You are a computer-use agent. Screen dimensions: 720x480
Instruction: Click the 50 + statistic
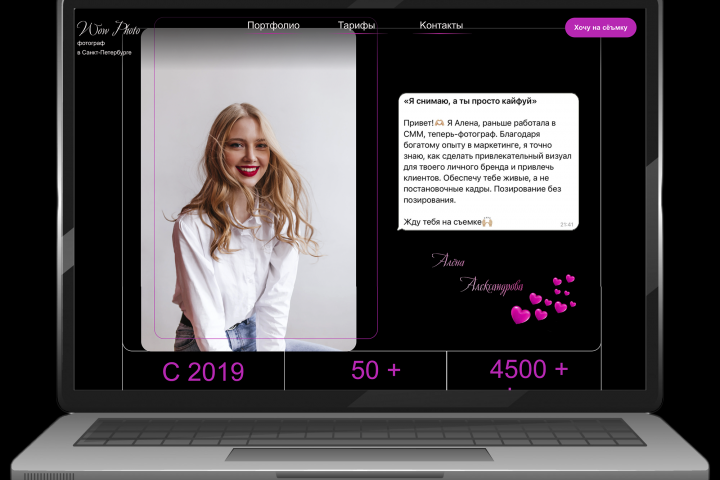pos(376,370)
